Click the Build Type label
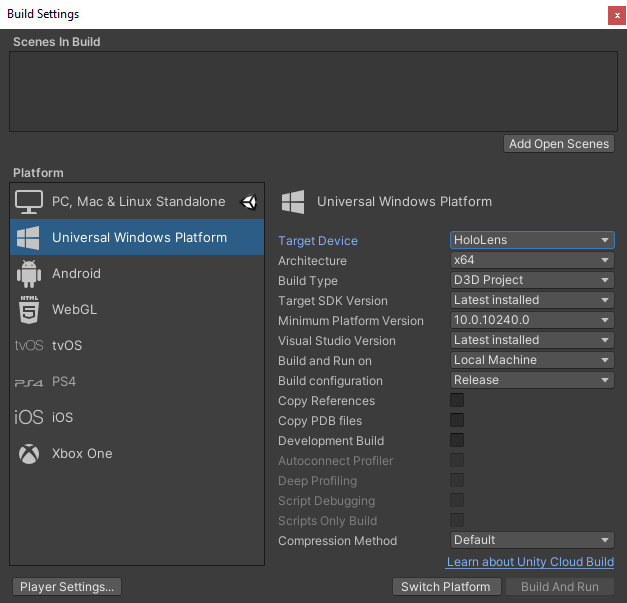 point(308,281)
